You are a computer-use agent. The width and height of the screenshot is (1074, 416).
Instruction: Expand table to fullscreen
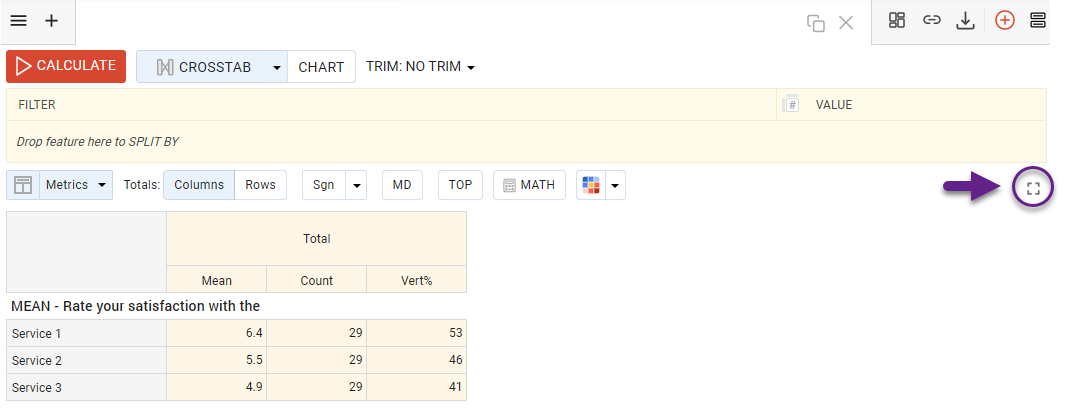[x=1034, y=187]
